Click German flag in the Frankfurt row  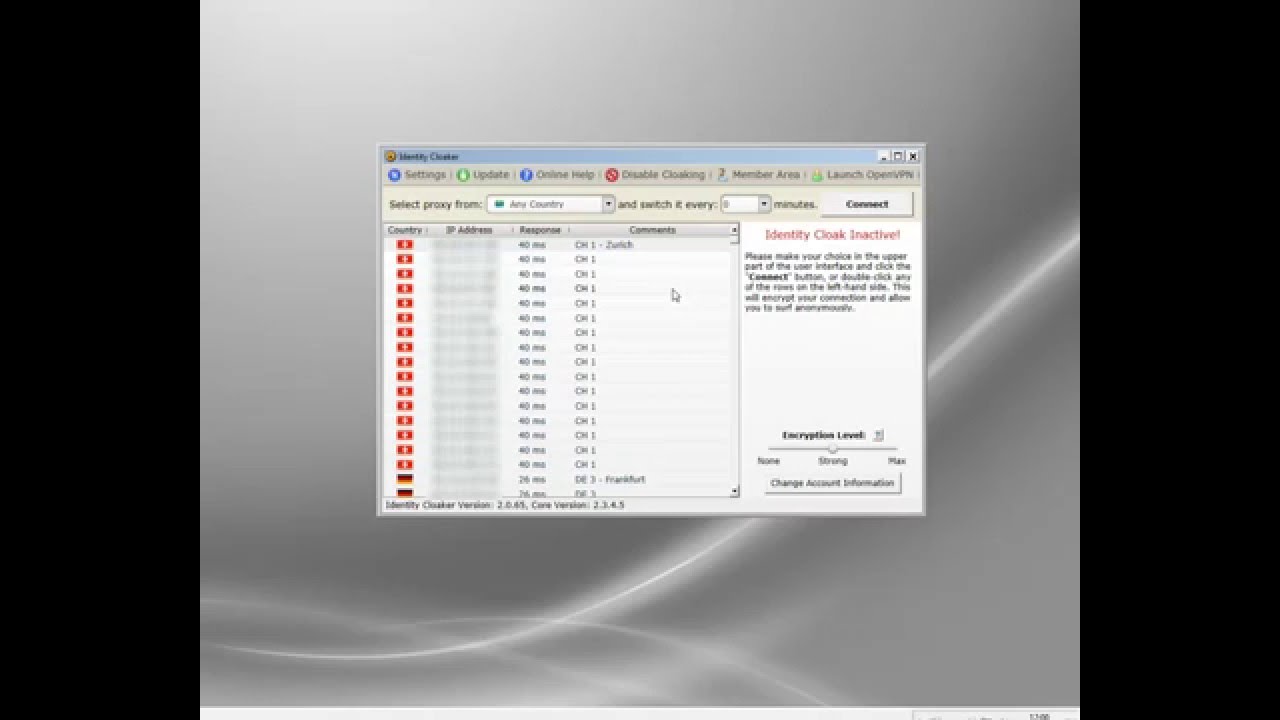405,480
